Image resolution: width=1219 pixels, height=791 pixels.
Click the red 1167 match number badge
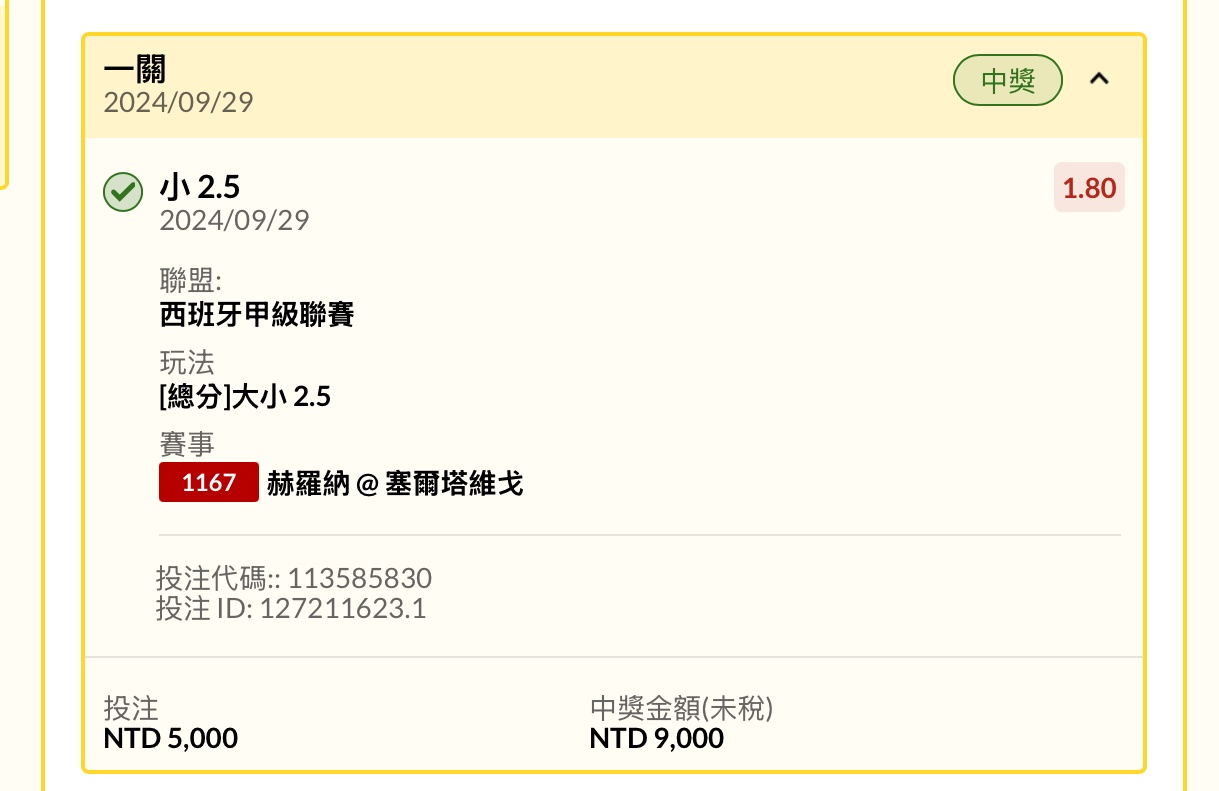[209, 483]
